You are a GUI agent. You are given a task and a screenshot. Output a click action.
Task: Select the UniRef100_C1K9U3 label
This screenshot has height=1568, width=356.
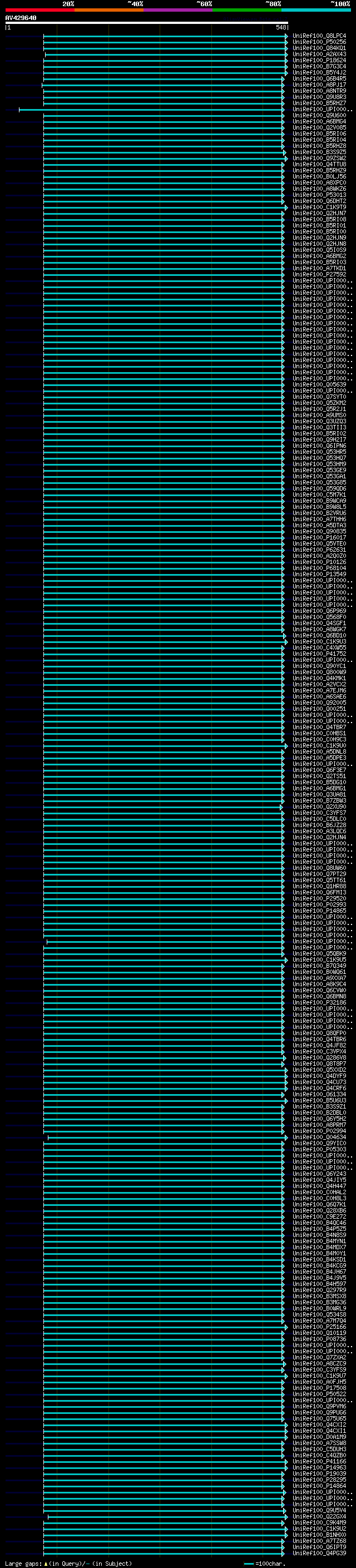point(319,641)
